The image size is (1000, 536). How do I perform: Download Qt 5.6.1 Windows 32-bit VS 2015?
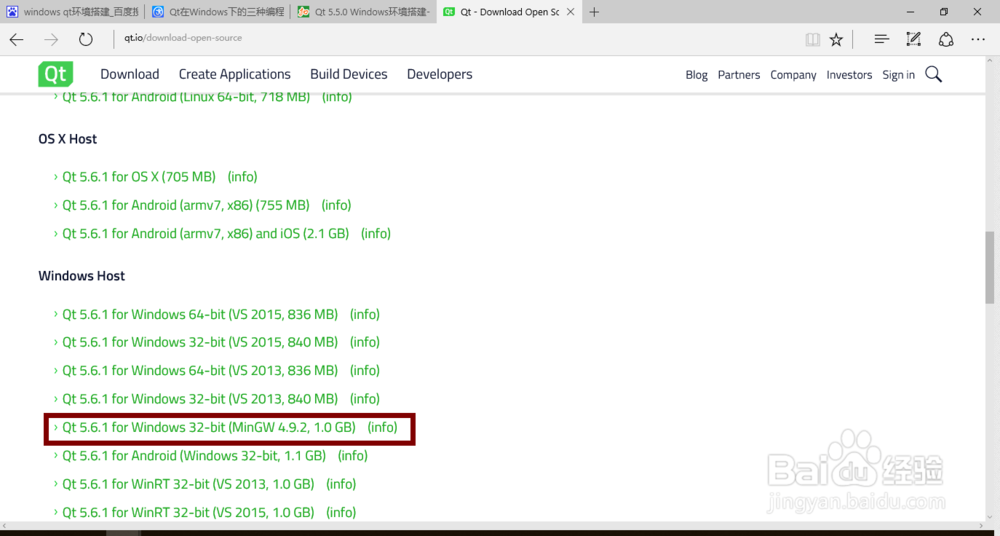(200, 343)
